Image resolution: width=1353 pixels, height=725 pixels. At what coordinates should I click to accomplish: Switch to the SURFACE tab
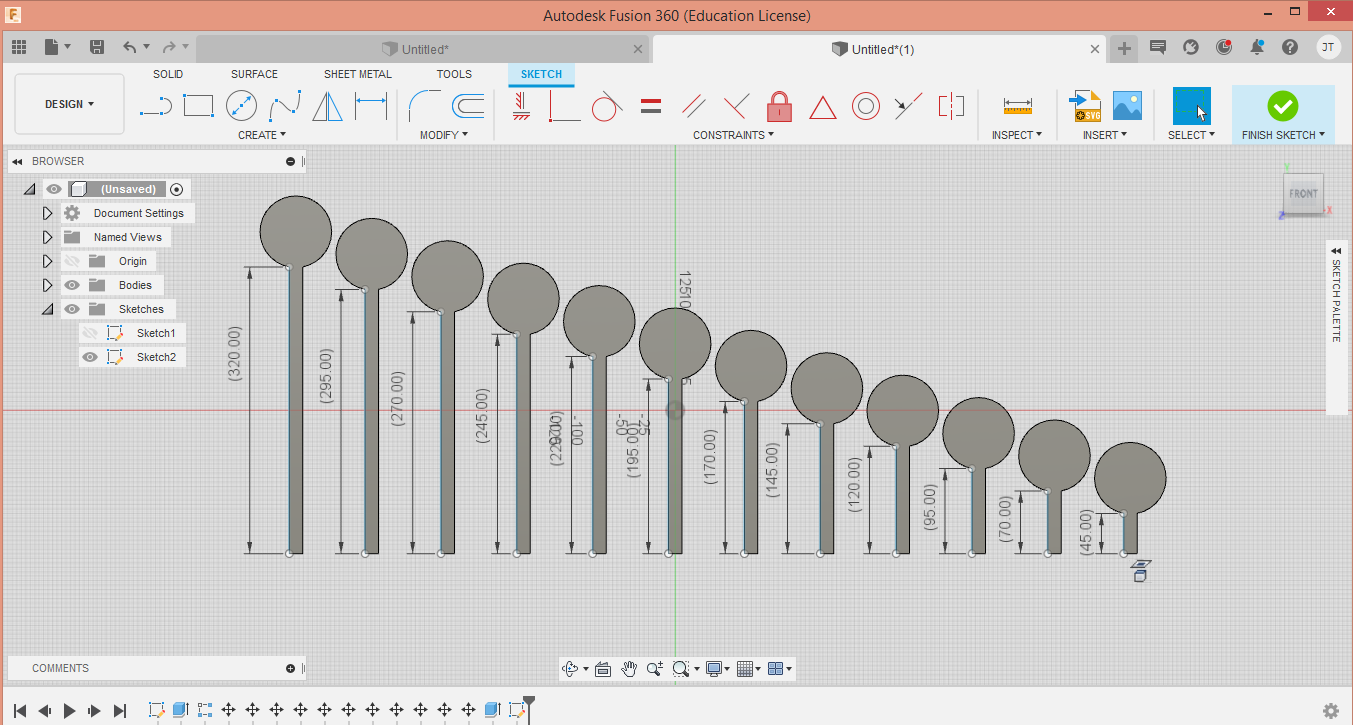[x=254, y=74]
